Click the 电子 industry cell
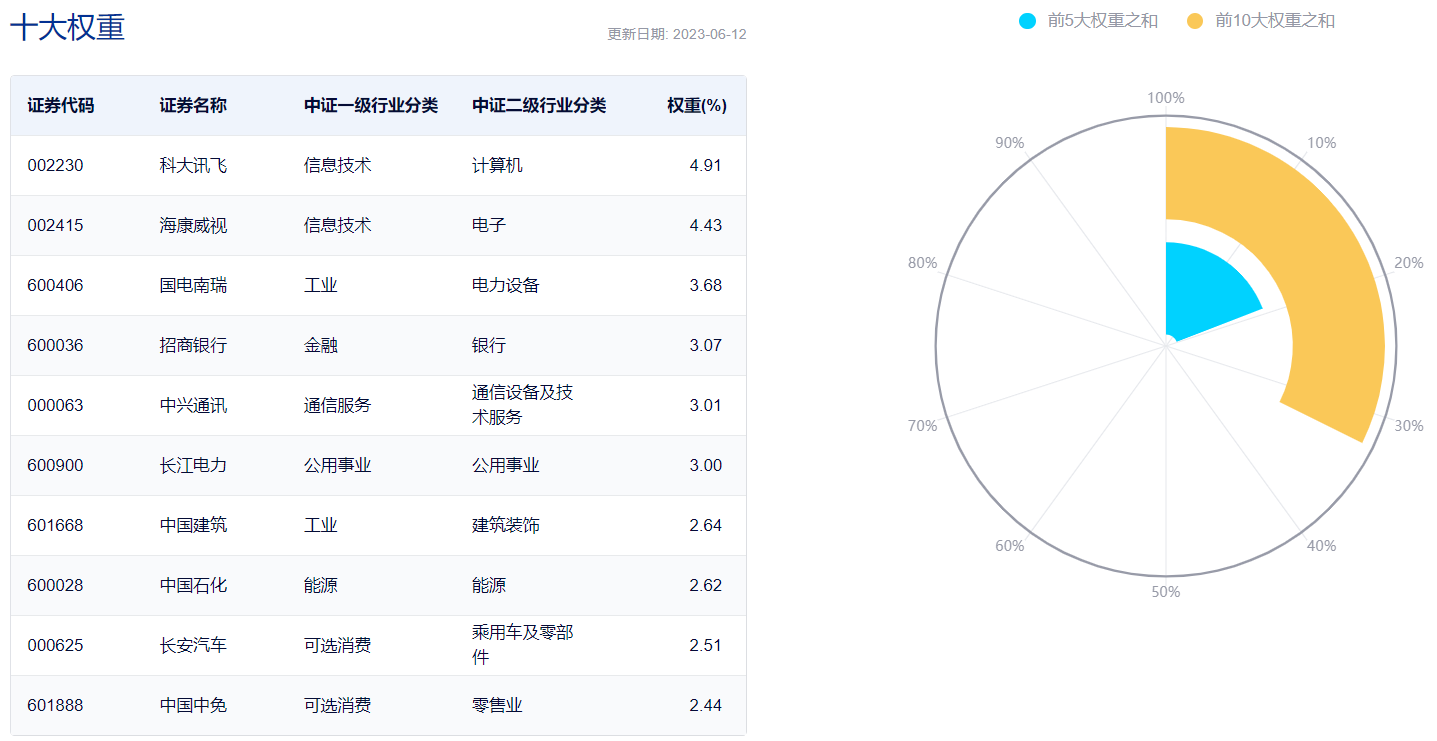 489,225
